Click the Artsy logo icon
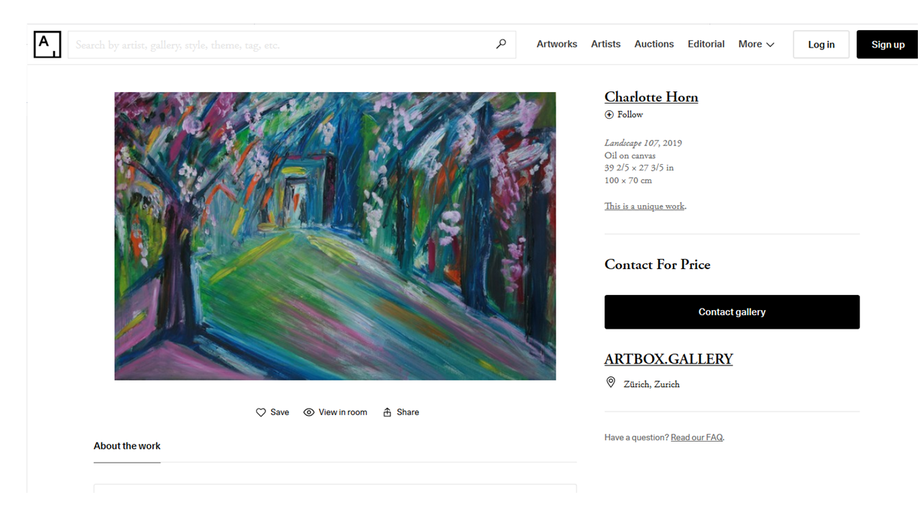The height and width of the screenshot is (518, 920). click(47, 44)
